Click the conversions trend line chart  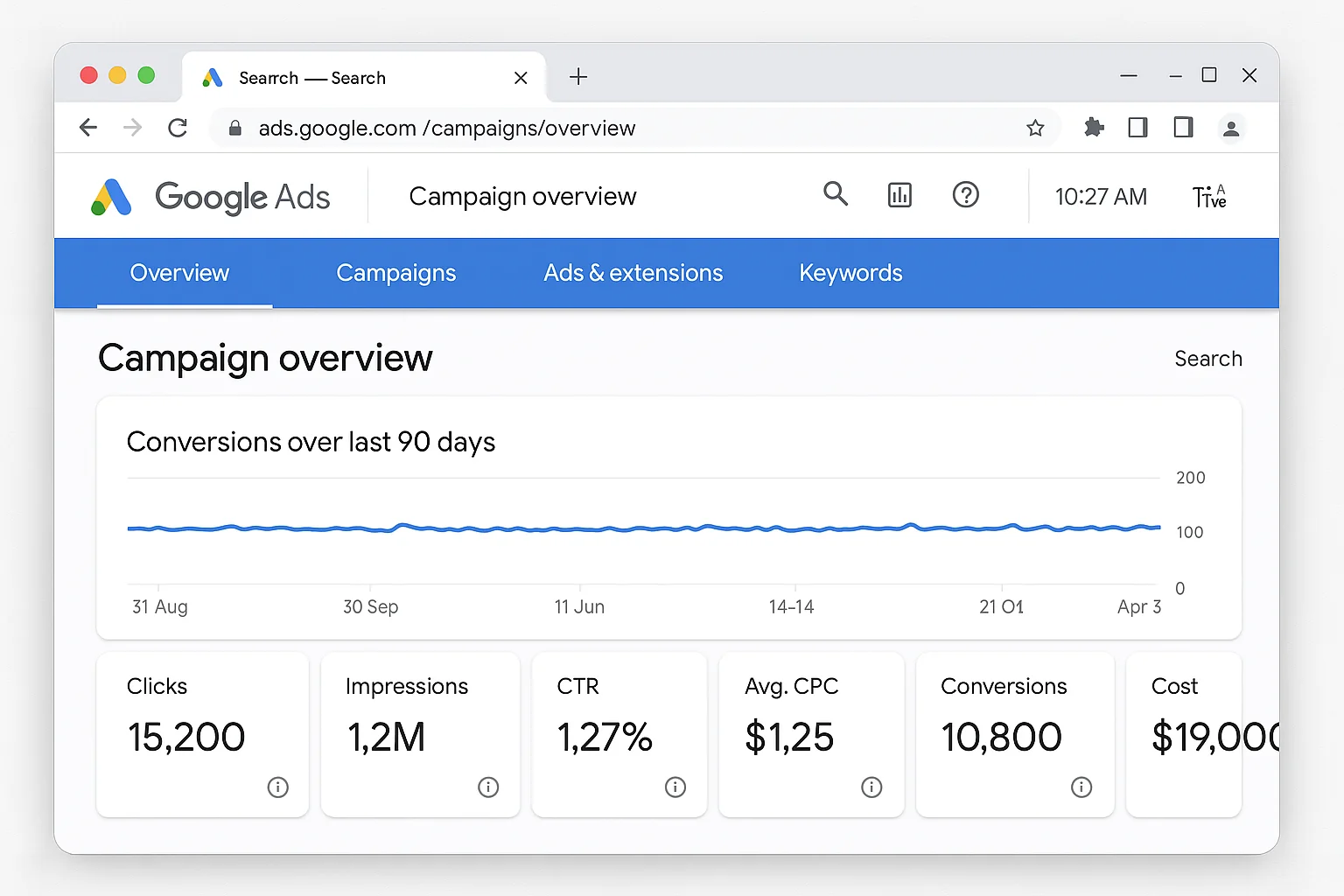pos(643,528)
